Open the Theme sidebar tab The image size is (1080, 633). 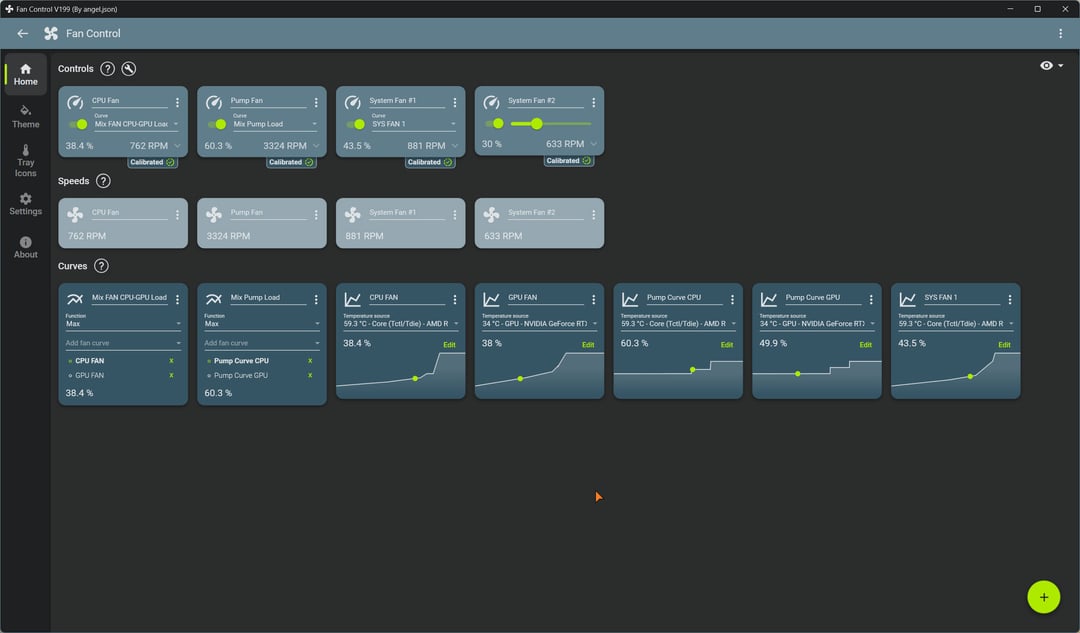[x=25, y=116]
